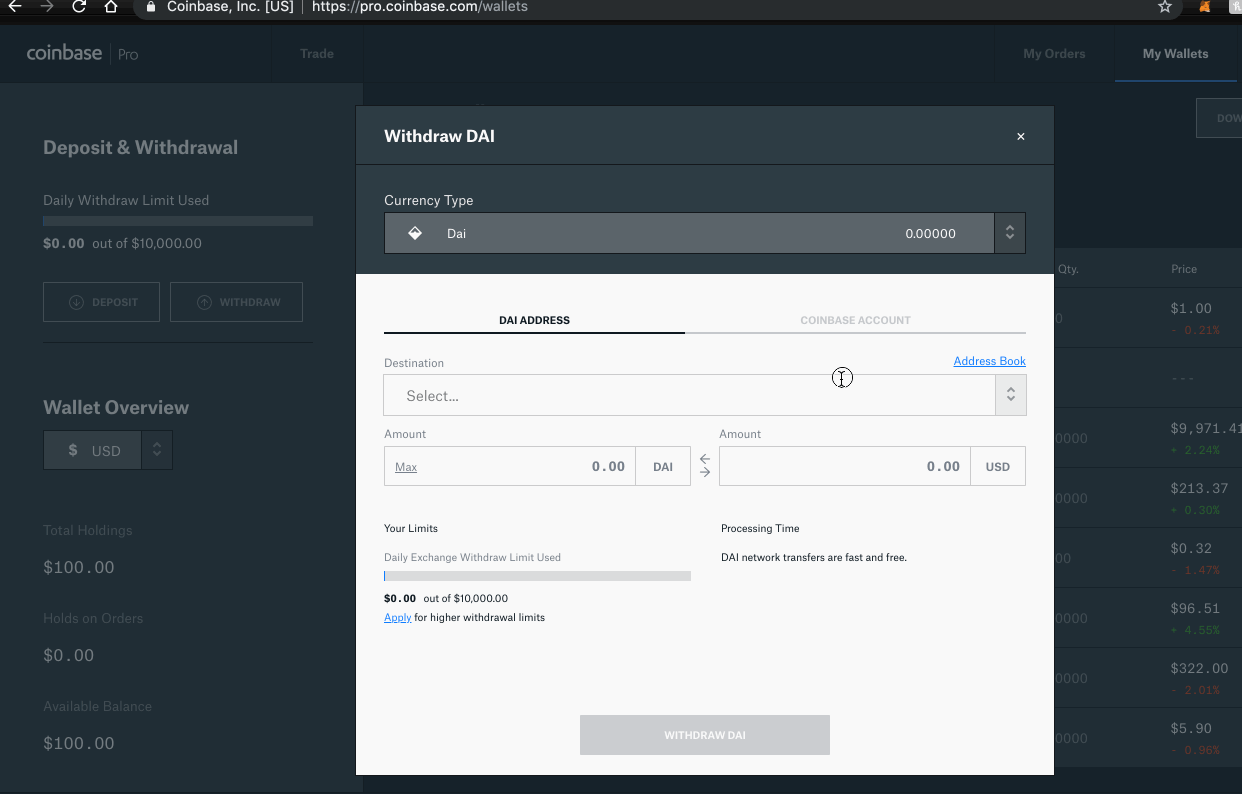The width and height of the screenshot is (1242, 794).
Task: Click the Max amount link
Action: click(x=406, y=467)
